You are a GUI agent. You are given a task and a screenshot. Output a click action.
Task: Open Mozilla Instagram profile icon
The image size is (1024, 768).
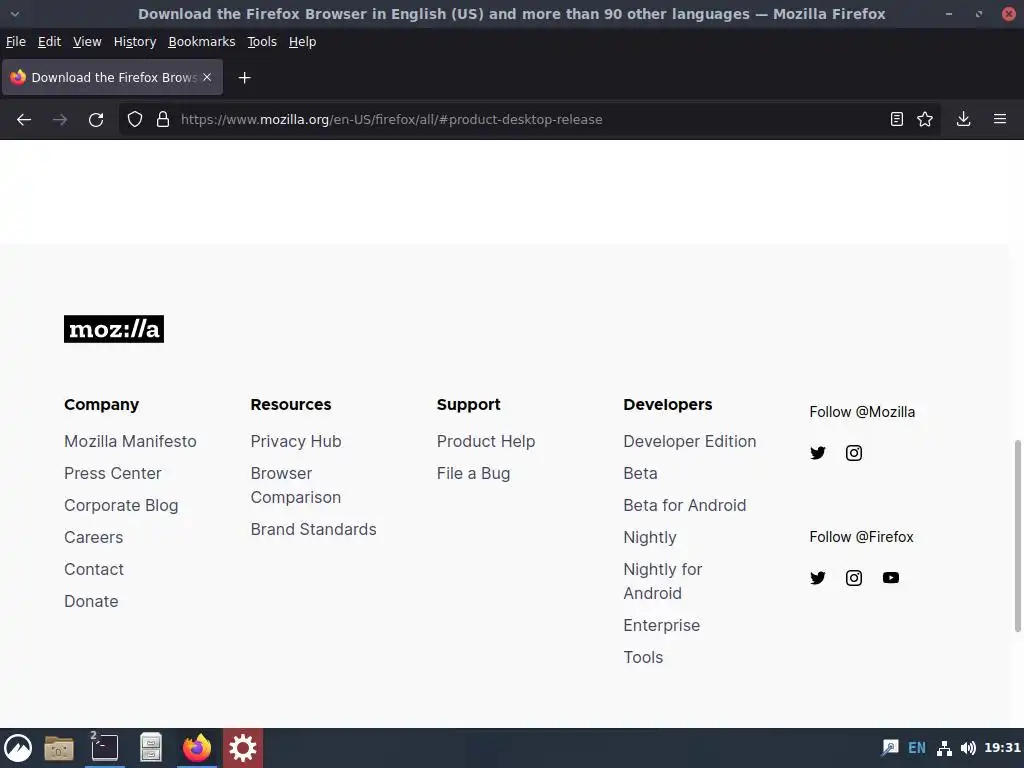click(x=854, y=453)
